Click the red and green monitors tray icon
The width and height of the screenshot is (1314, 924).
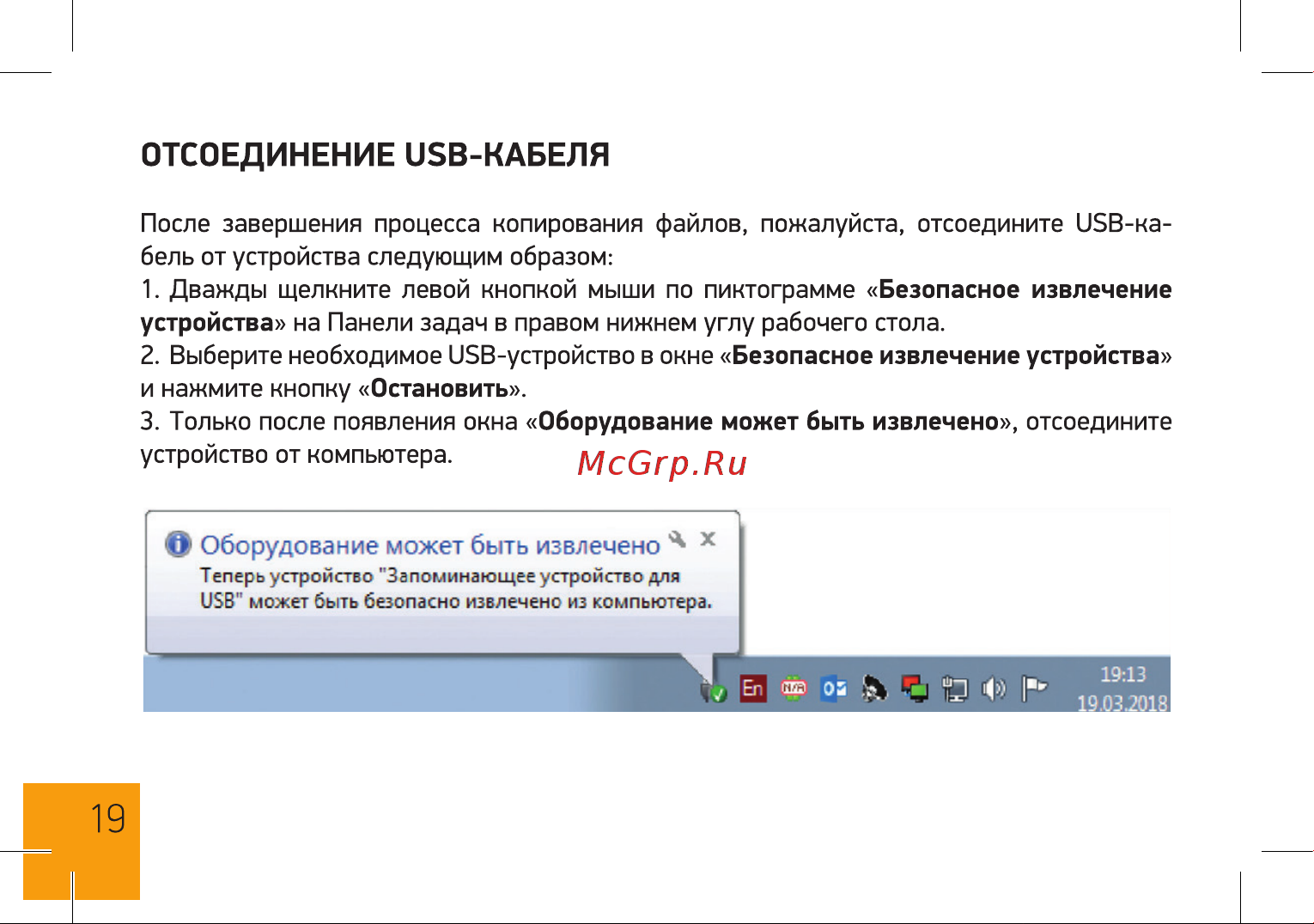[x=915, y=689]
